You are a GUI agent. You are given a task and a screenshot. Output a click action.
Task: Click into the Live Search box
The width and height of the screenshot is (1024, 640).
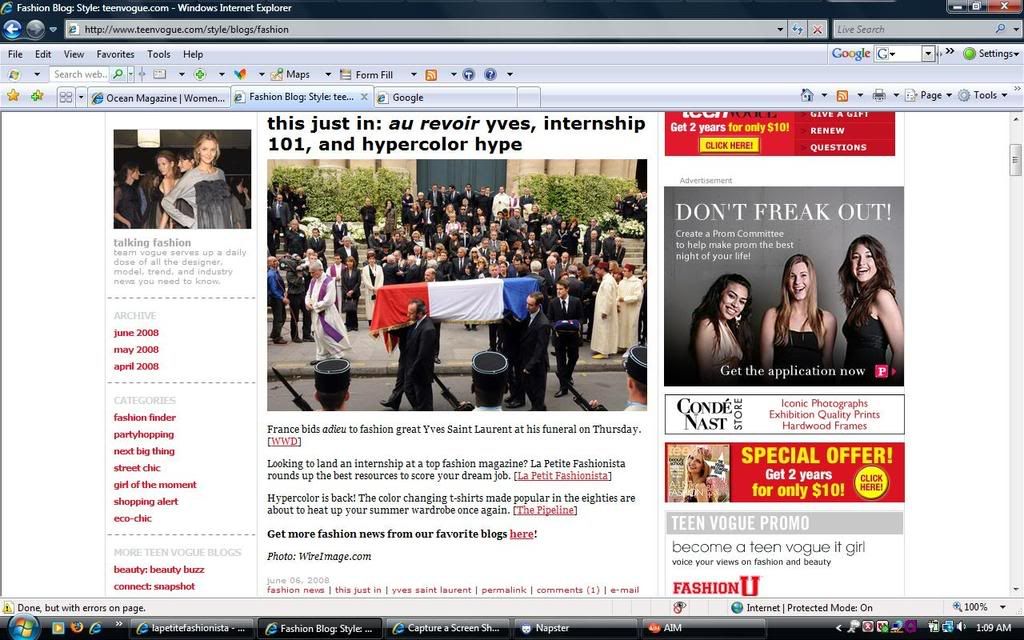(914, 29)
